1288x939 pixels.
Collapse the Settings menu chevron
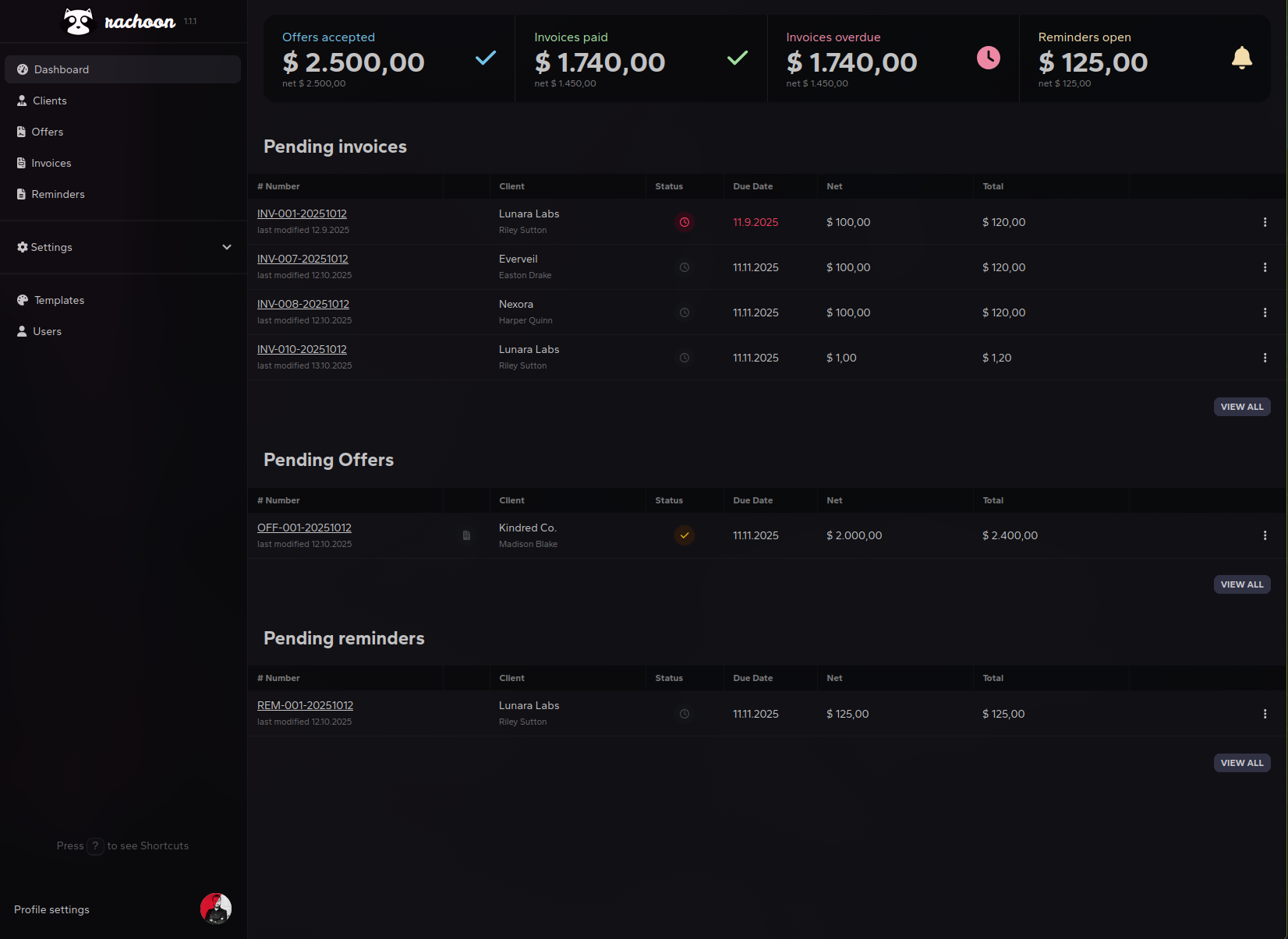[x=227, y=247]
